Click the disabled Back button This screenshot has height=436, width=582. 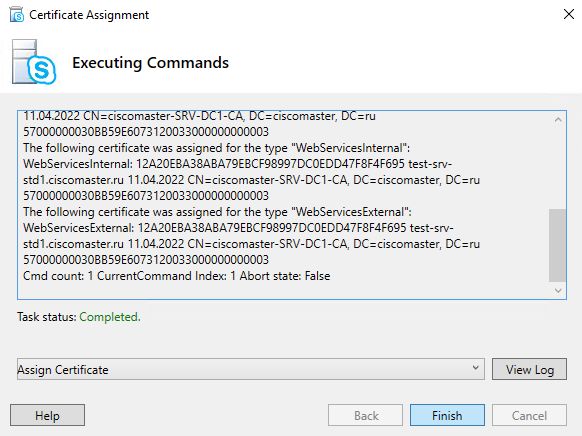click(365, 415)
